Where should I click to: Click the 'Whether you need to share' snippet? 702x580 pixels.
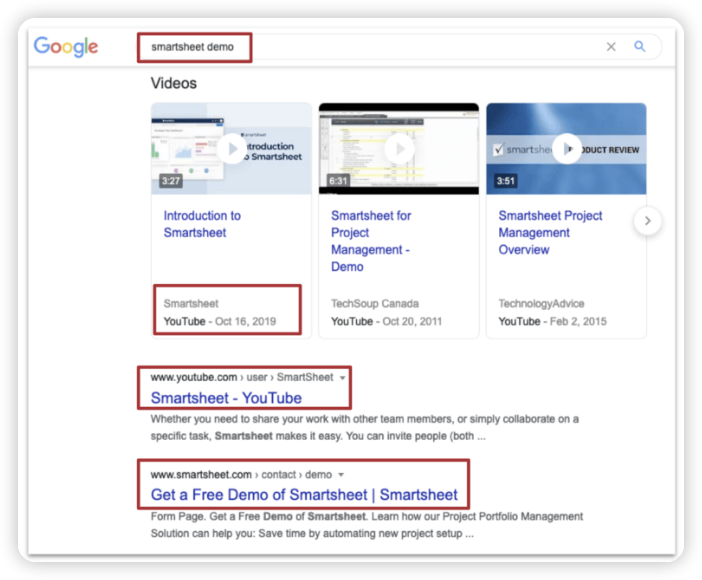pyautogui.click(x=364, y=427)
